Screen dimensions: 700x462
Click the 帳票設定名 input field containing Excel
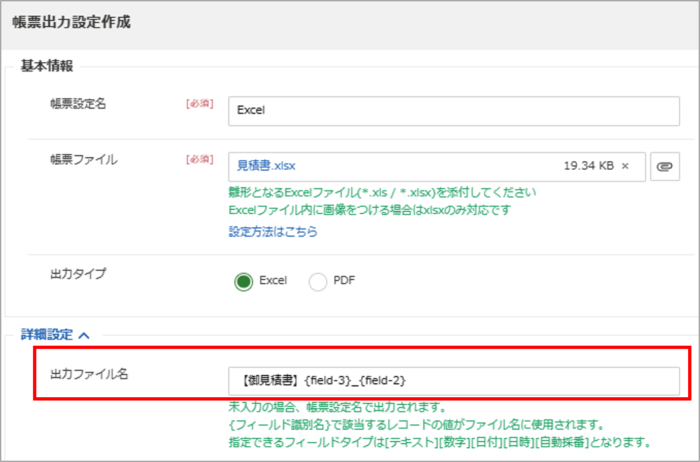tap(454, 111)
